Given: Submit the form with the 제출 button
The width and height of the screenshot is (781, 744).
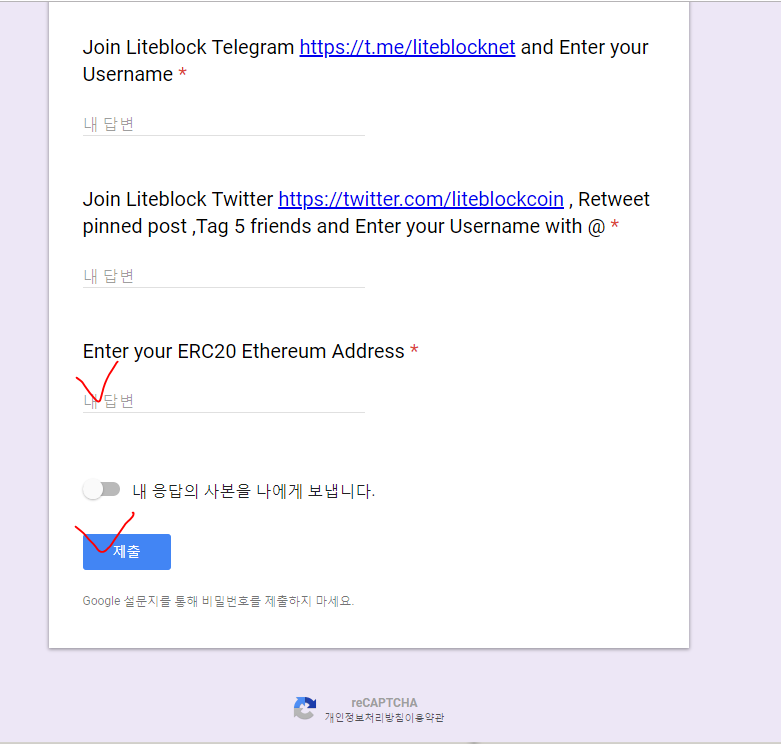Looking at the screenshot, I should tap(127, 552).
